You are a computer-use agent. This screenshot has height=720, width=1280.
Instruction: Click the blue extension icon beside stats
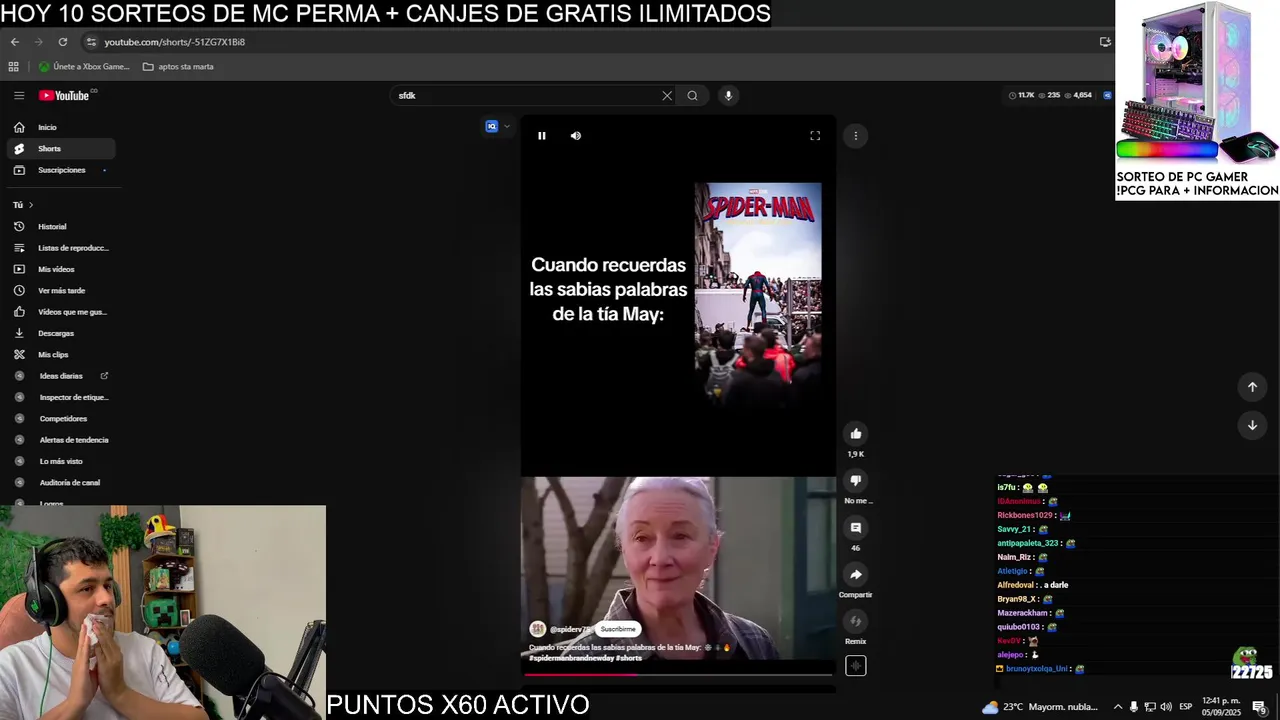pos(1107,95)
